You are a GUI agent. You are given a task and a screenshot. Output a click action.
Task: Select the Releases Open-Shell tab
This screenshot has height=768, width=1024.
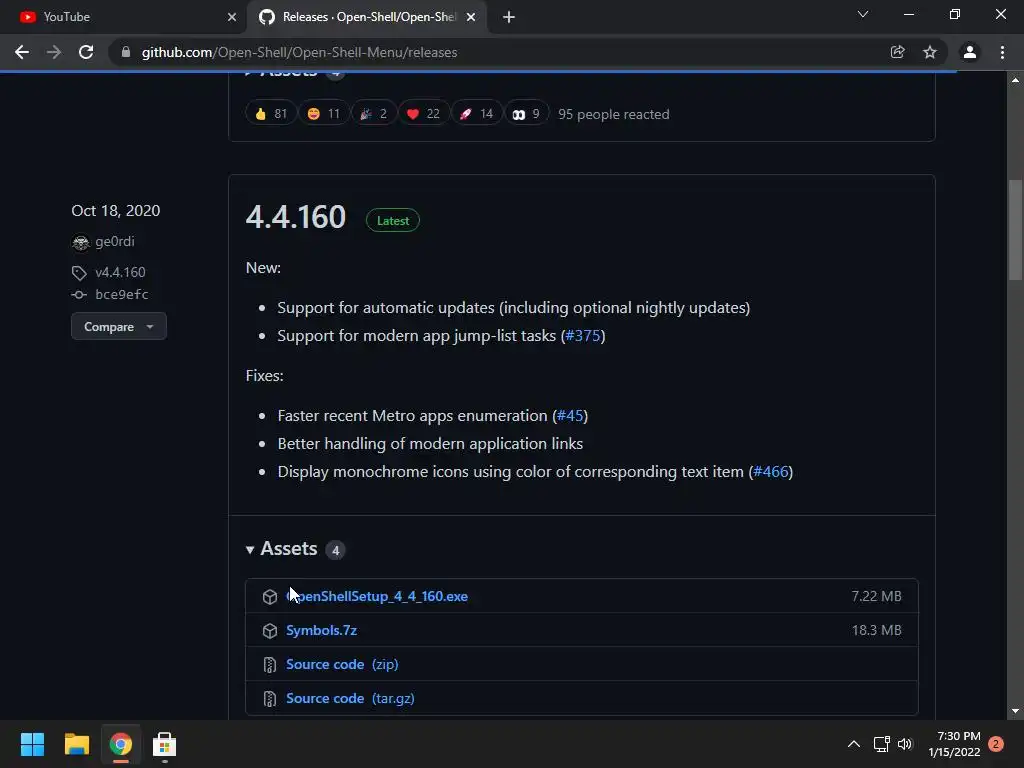(367, 17)
